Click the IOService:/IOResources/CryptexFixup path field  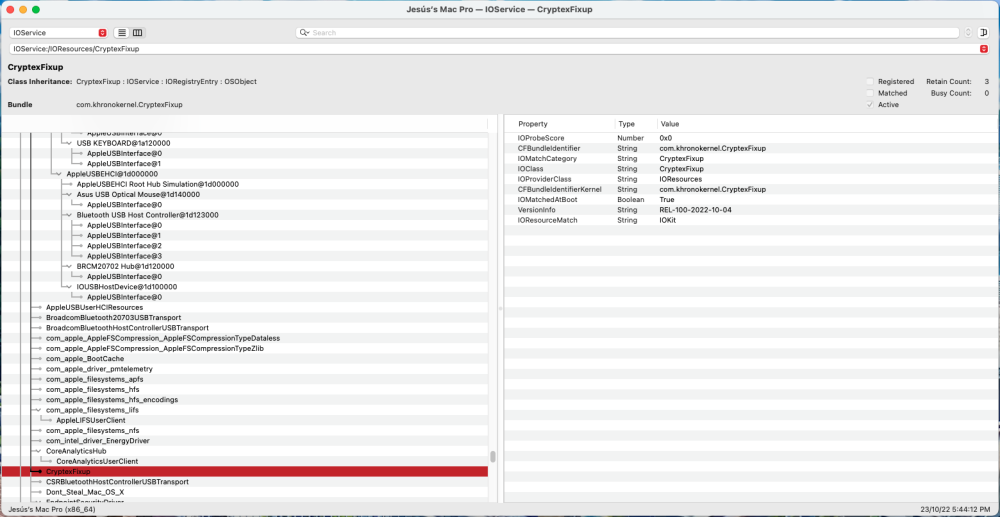(499, 49)
